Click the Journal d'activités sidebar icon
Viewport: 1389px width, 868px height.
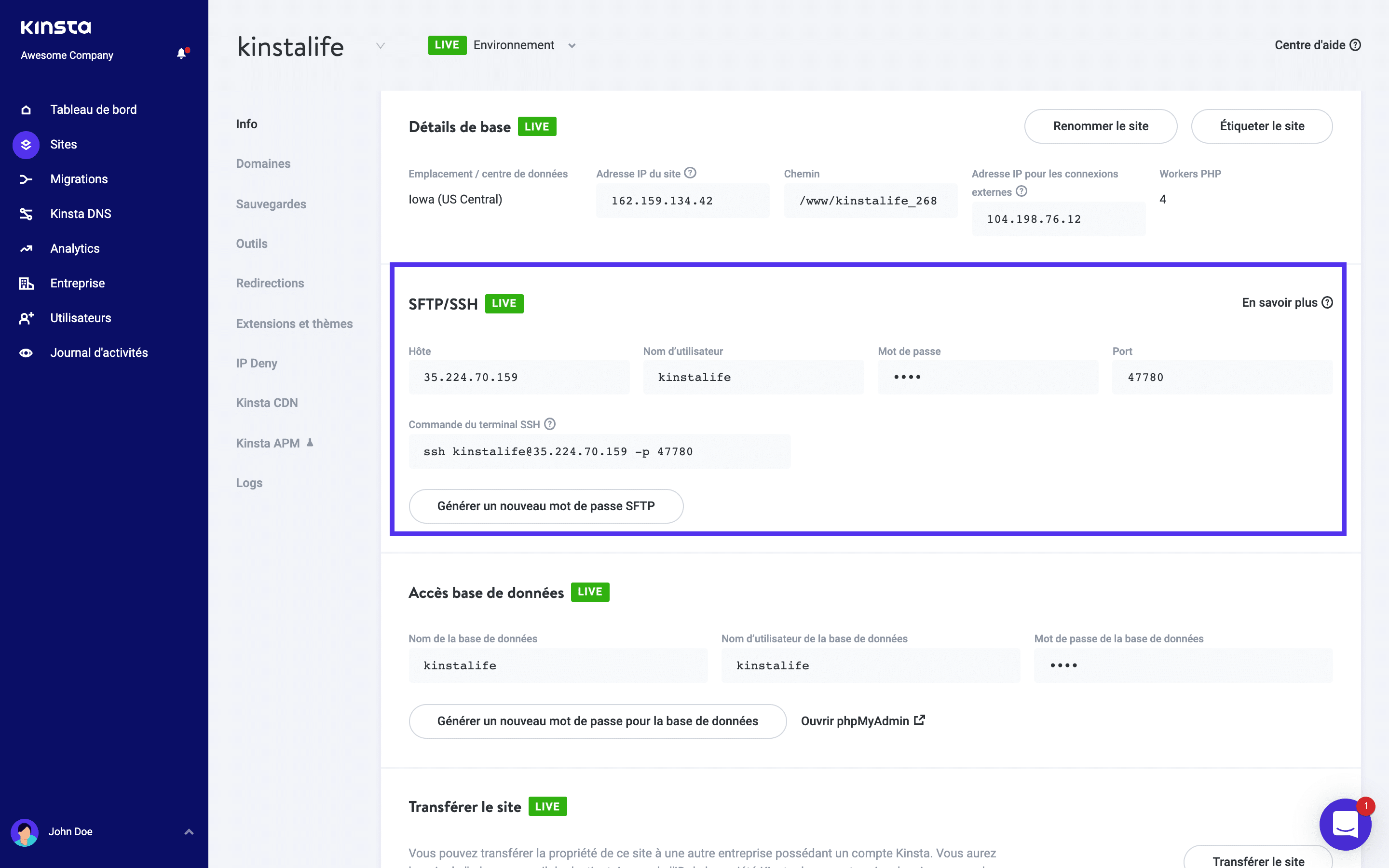(x=27, y=352)
